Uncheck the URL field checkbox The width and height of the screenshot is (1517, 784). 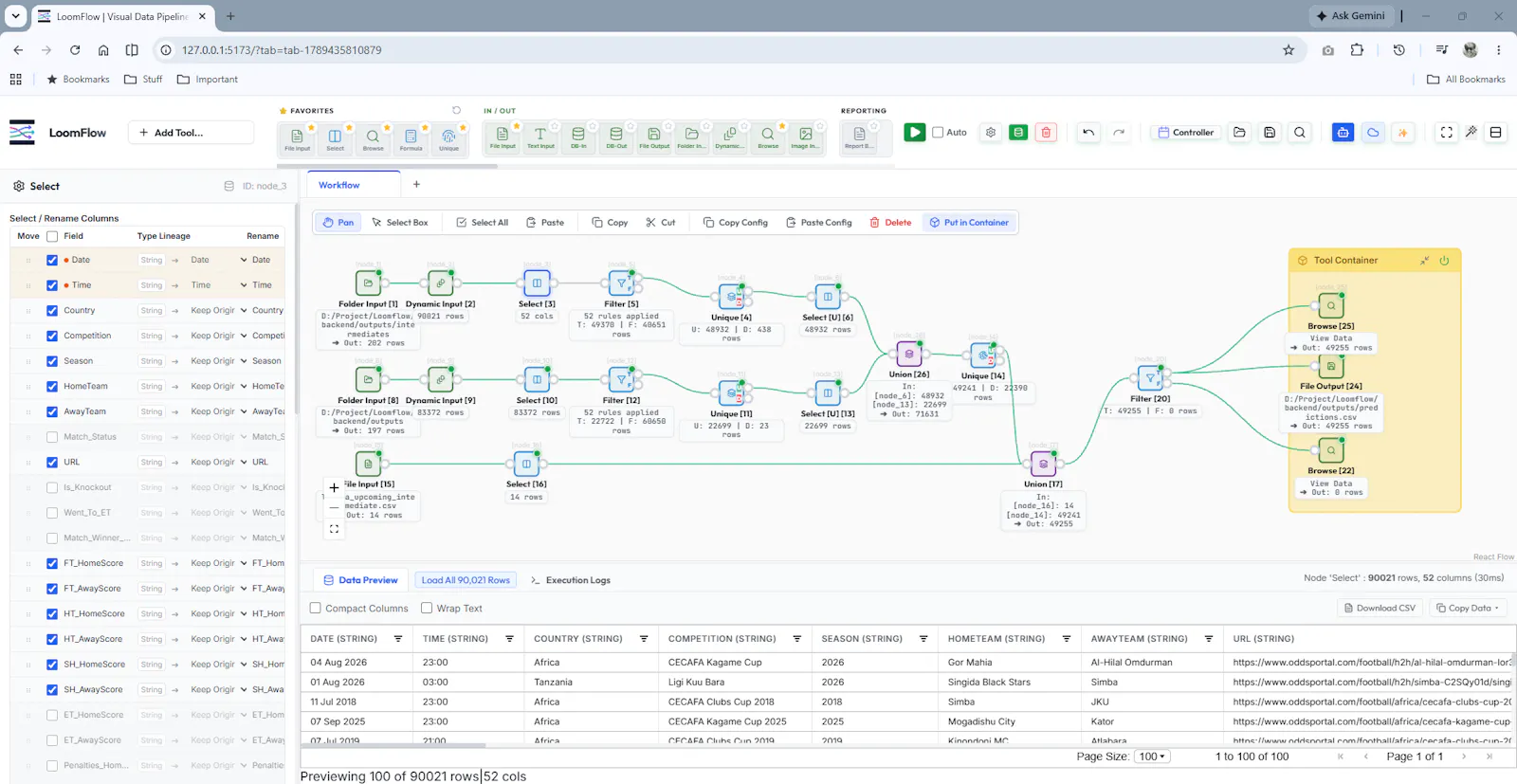pos(52,462)
